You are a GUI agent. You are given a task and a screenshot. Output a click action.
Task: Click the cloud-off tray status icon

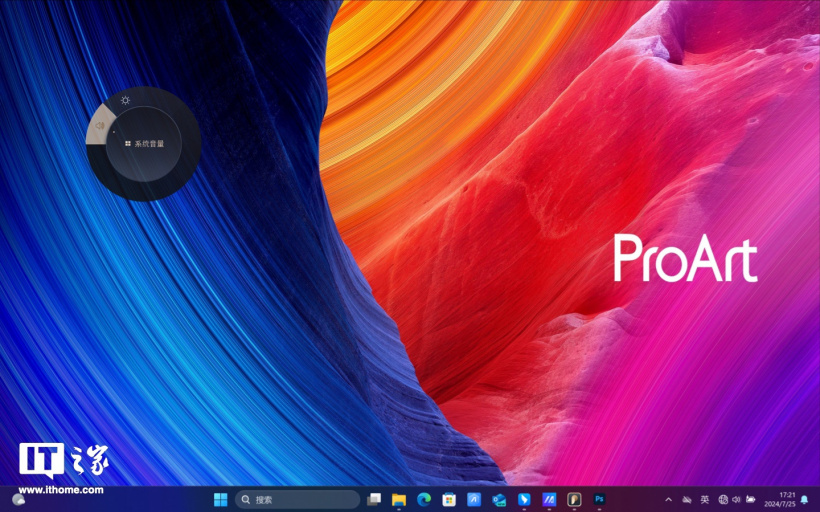[x=687, y=499]
